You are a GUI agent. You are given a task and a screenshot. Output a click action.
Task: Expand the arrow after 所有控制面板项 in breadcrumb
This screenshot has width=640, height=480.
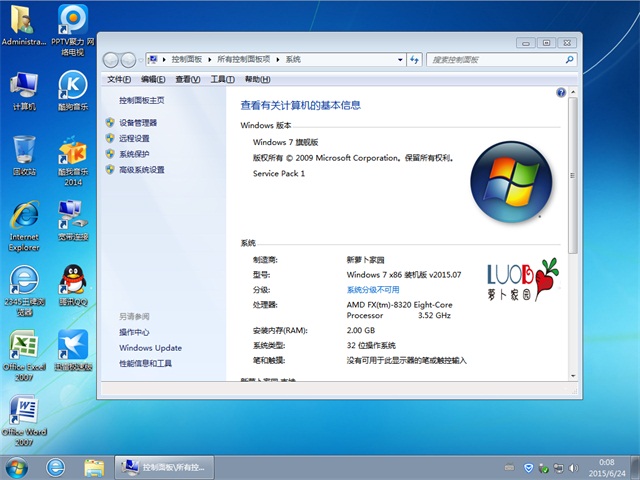click(278, 60)
